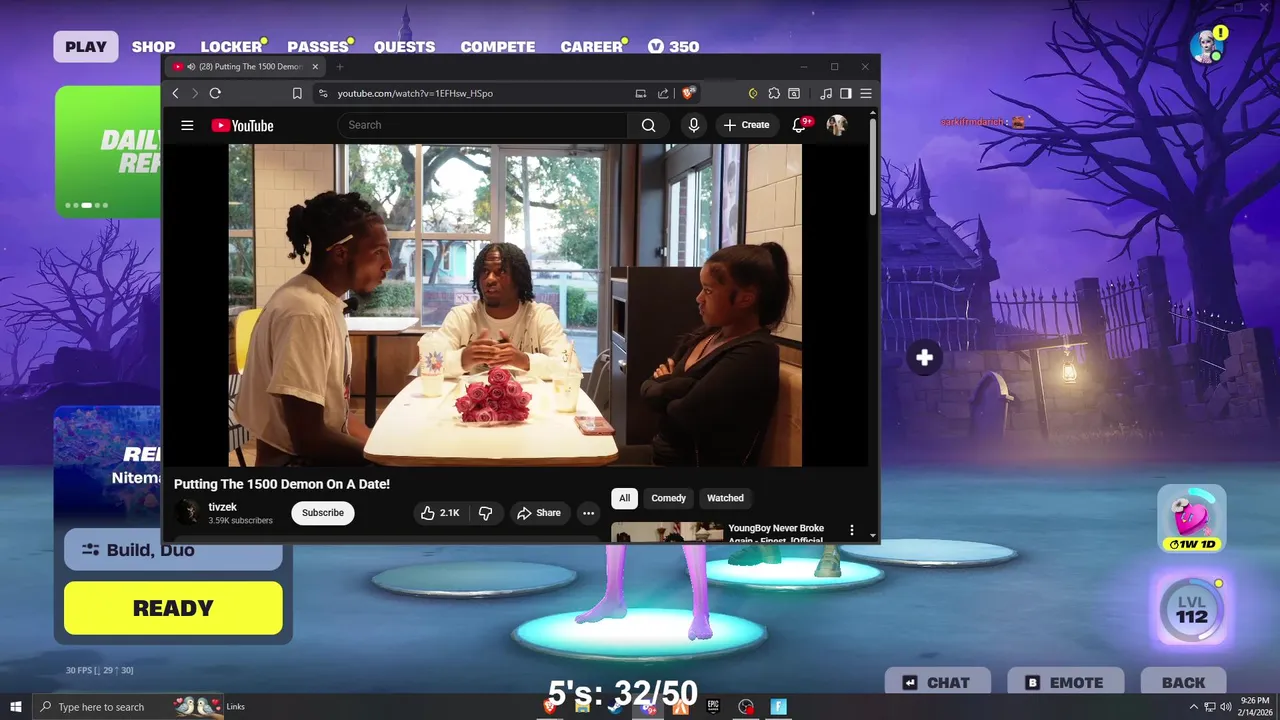1280x720 pixels.
Task: Dislike the video with thumbs down
Action: [x=486, y=513]
